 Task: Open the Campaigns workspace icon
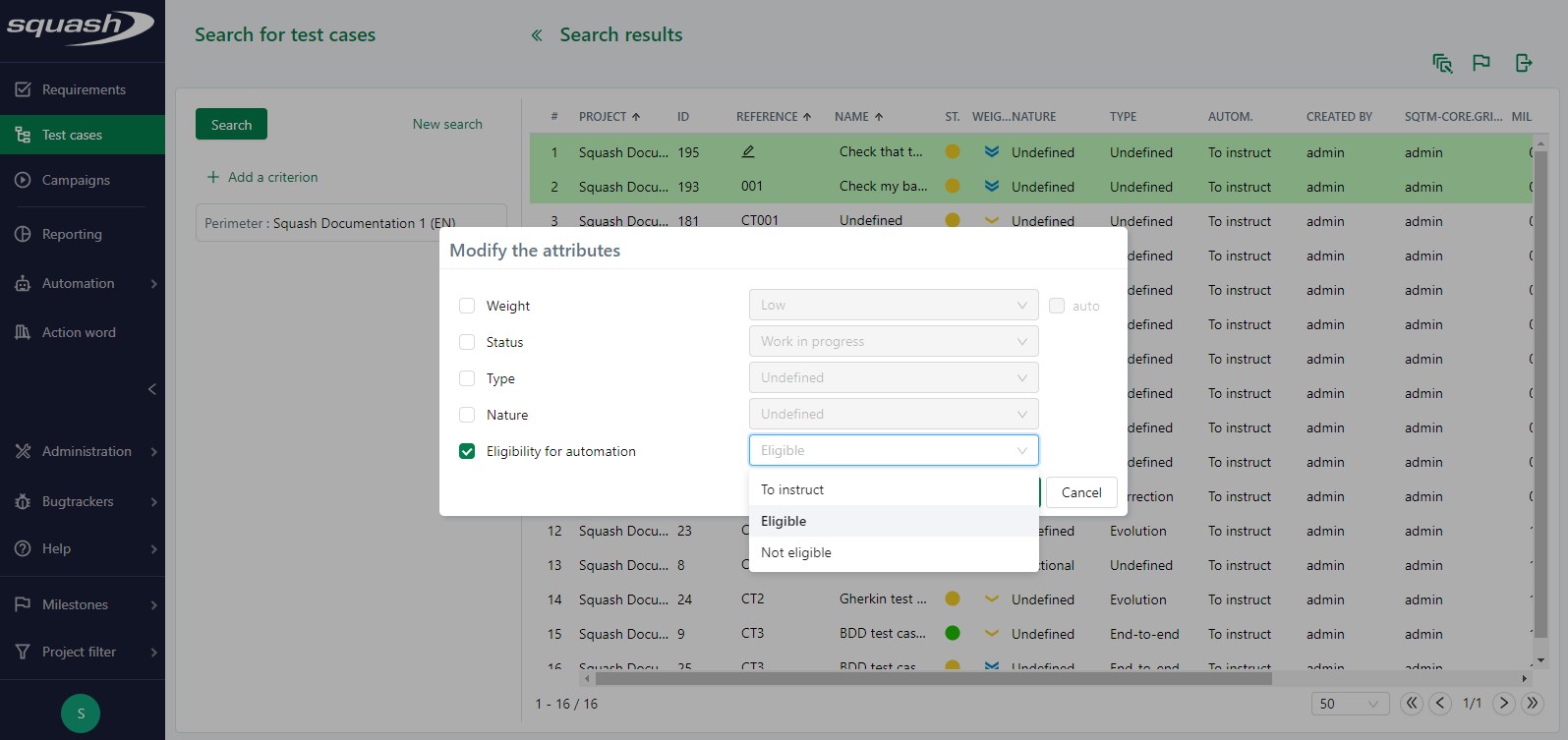tap(23, 180)
